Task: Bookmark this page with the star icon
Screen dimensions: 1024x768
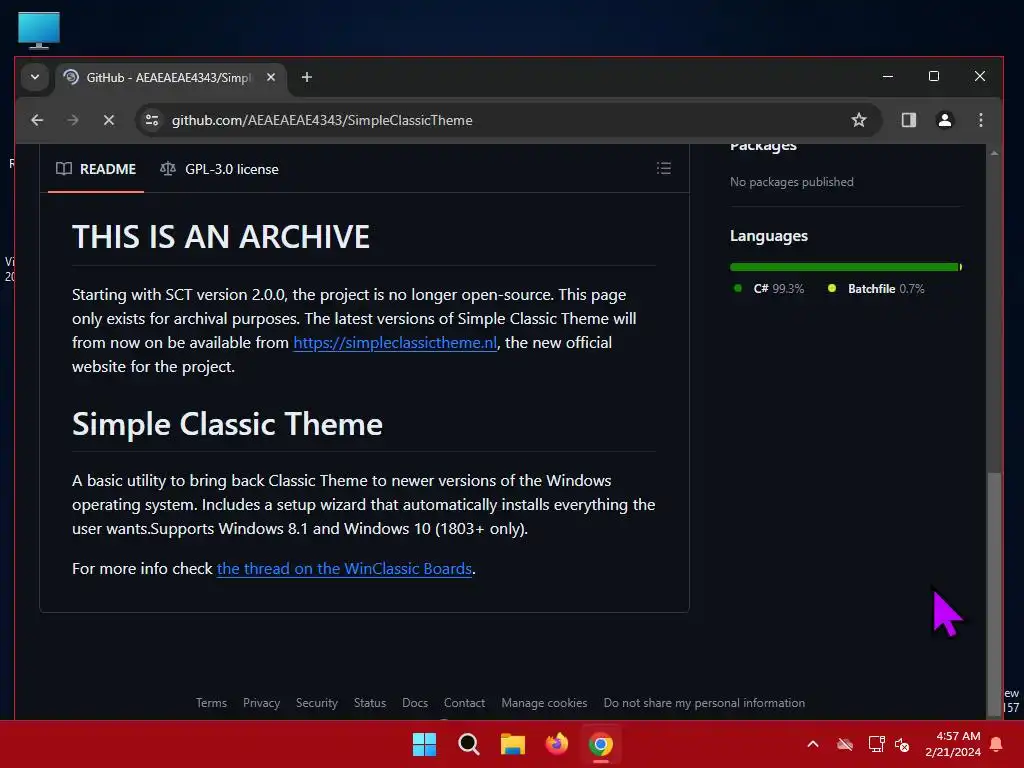Action: pos(858,120)
